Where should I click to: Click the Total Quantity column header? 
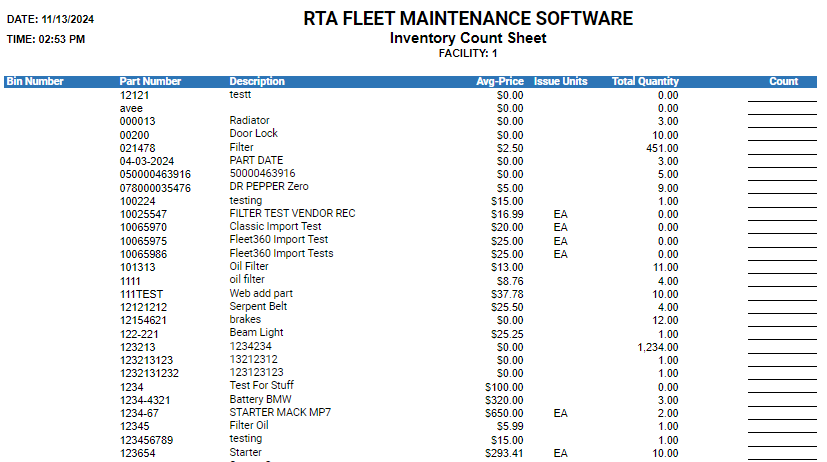click(x=645, y=82)
